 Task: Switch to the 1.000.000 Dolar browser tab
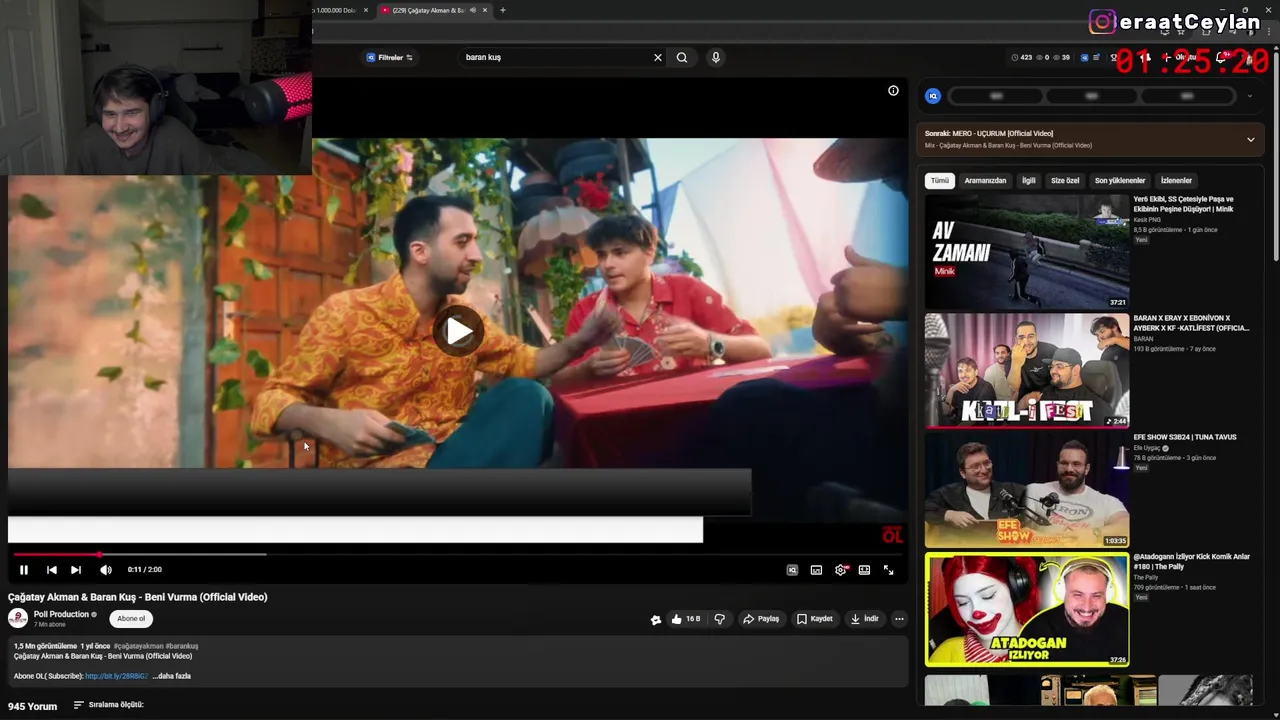(x=334, y=10)
